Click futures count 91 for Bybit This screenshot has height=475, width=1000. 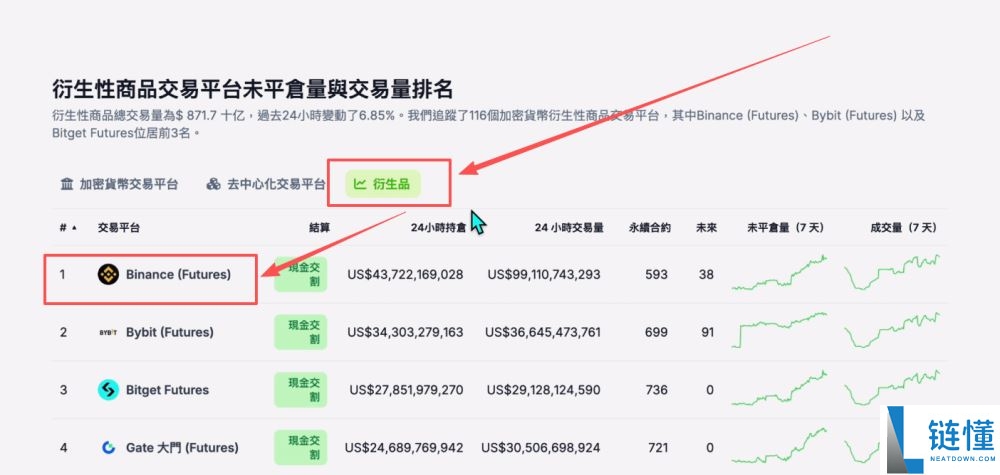(x=707, y=332)
